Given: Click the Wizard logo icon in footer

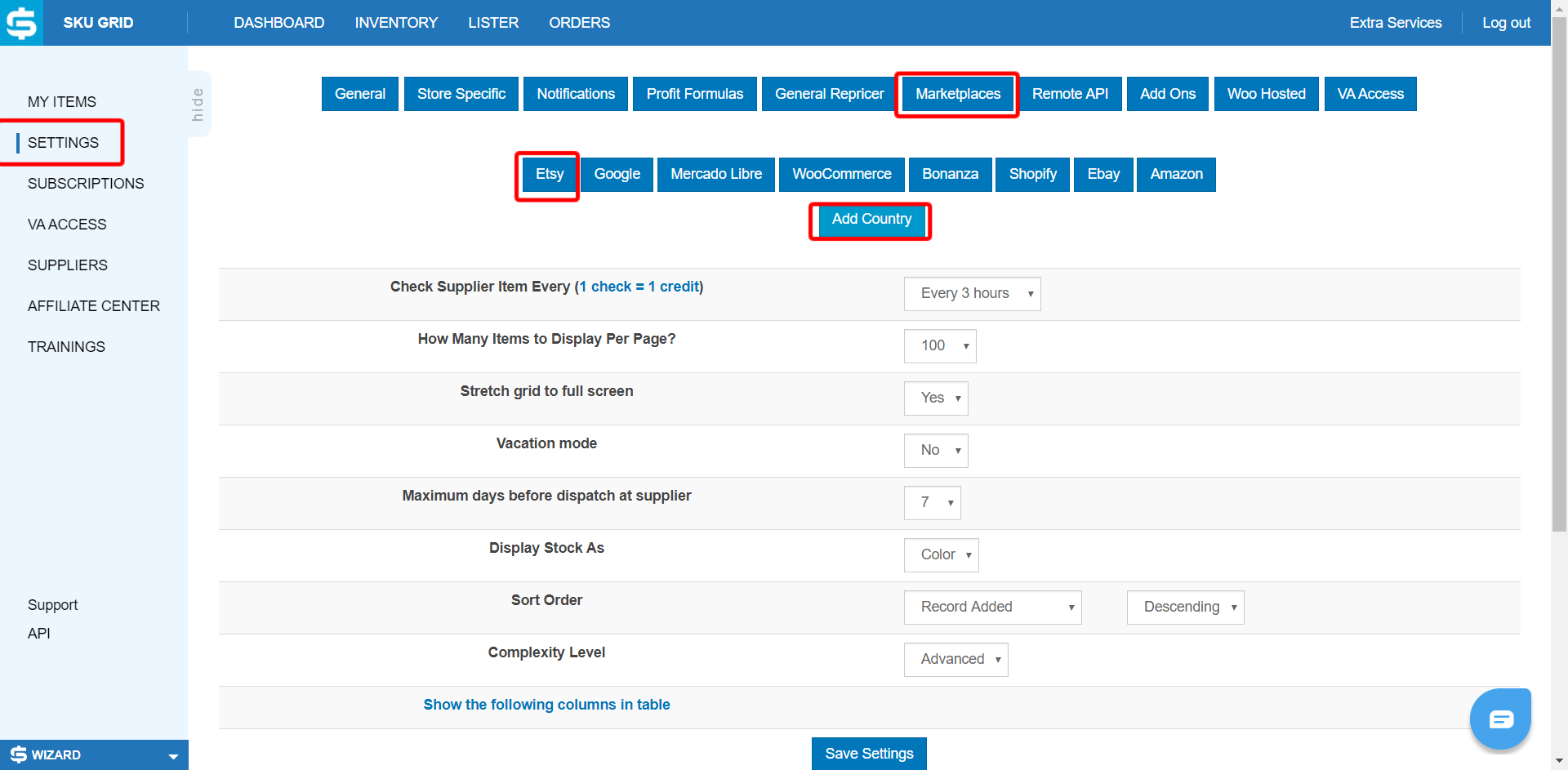Looking at the screenshot, I should point(18,754).
